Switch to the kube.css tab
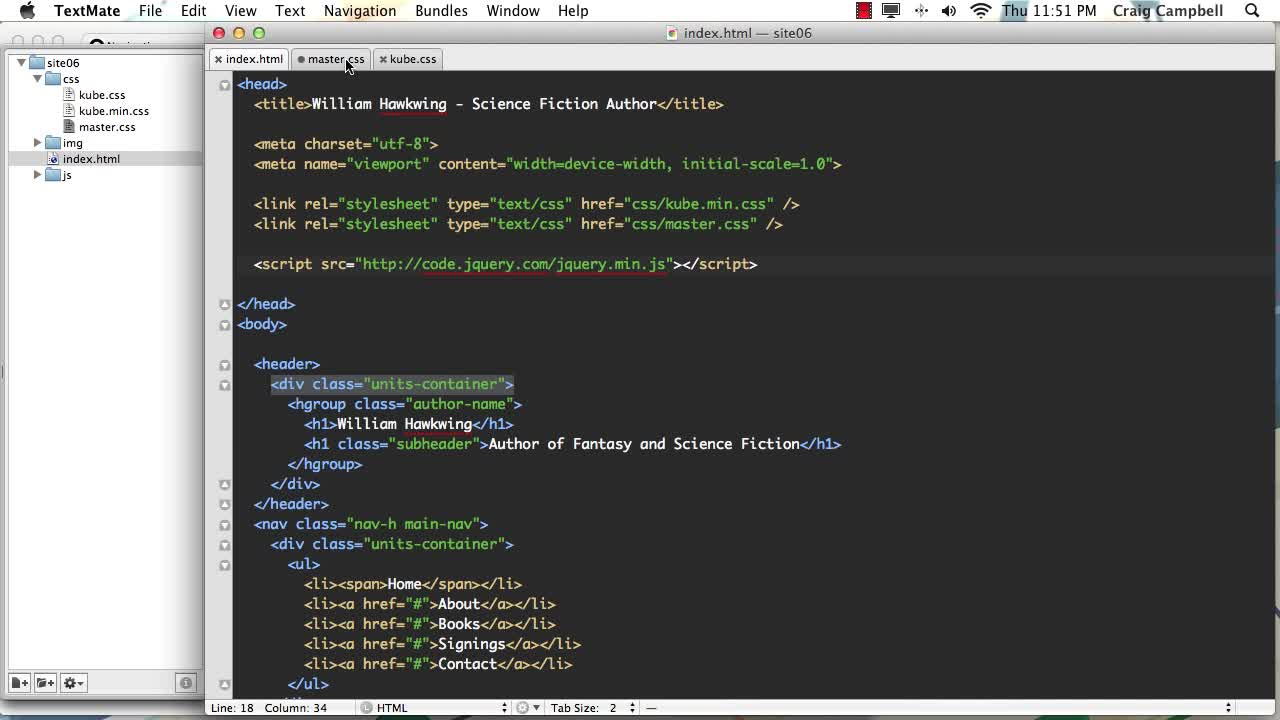1280x720 pixels. 413,59
